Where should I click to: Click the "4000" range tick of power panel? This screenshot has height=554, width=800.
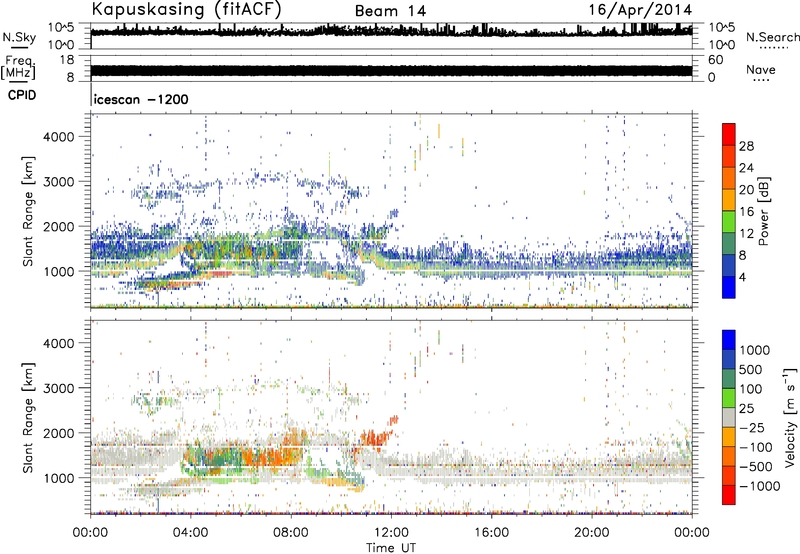click(x=58, y=137)
